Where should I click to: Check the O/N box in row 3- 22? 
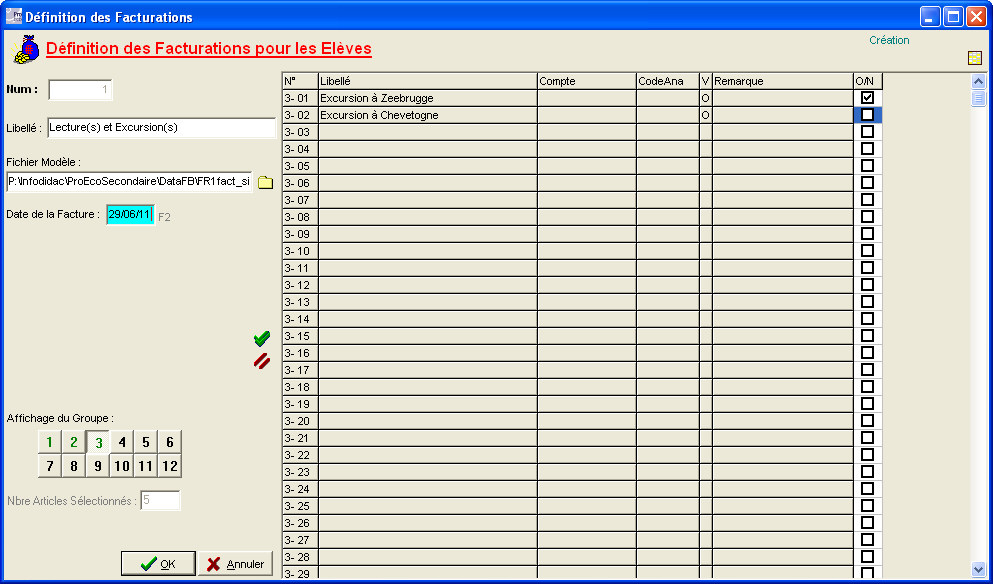coord(867,455)
